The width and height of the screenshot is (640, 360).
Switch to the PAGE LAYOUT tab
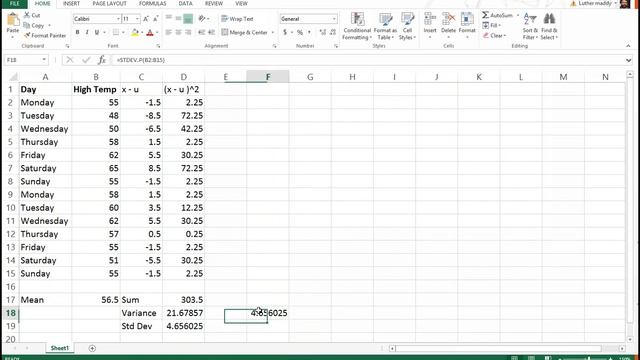point(109,4)
